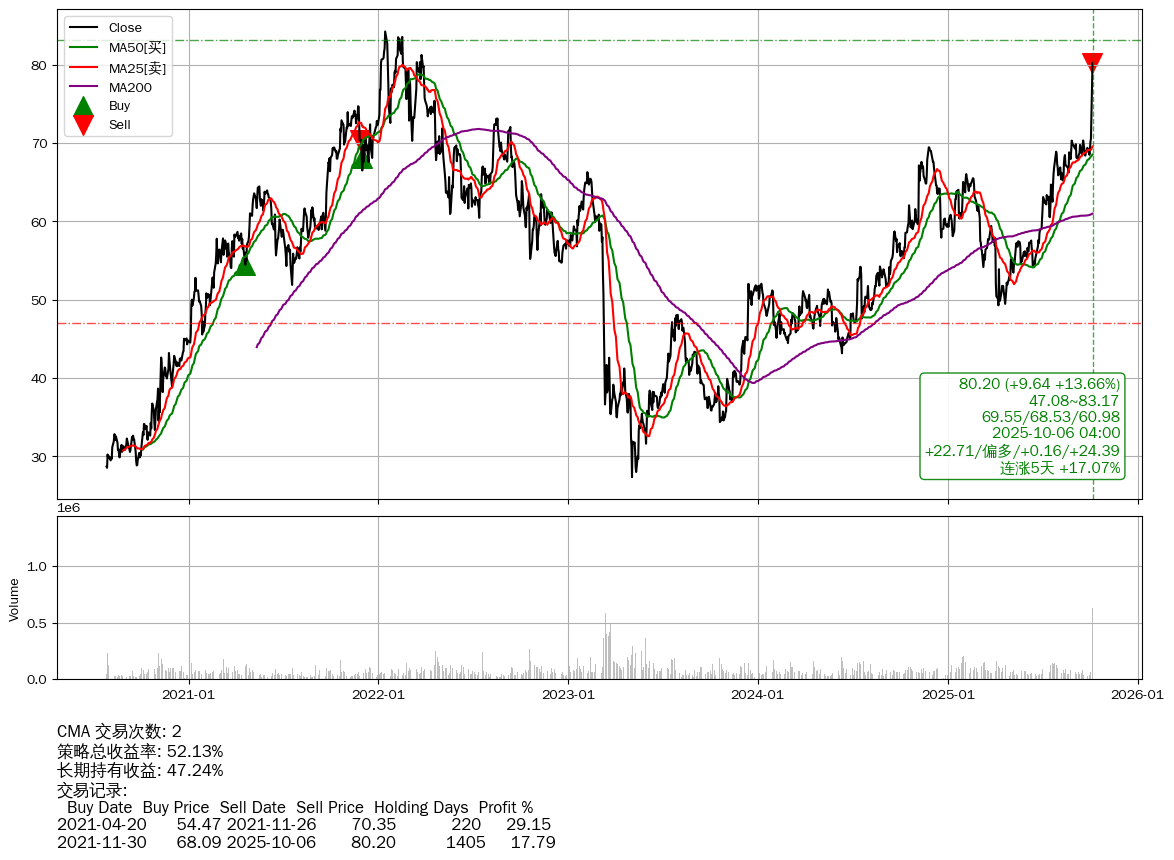1174x860 pixels.
Task: Click the Profit % column header
Action: pos(505,807)
